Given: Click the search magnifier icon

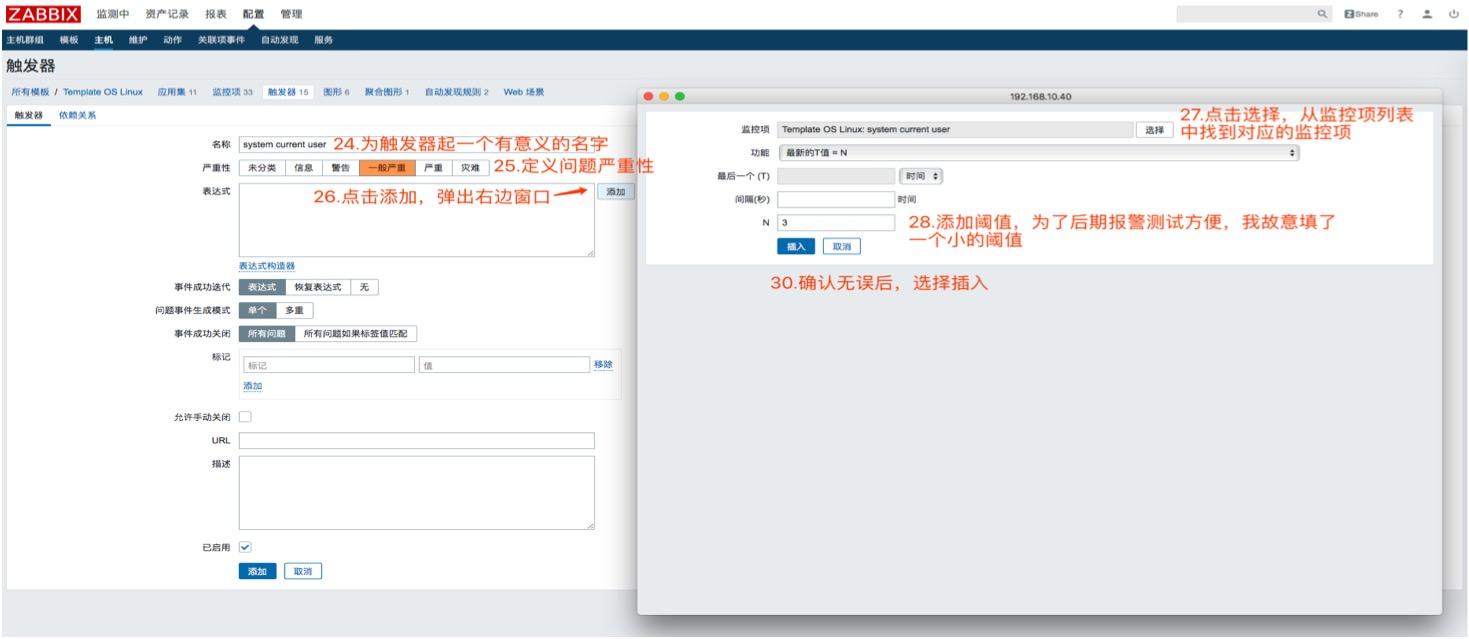Looking at the screenshot, I should click(x=1322, y=14).
